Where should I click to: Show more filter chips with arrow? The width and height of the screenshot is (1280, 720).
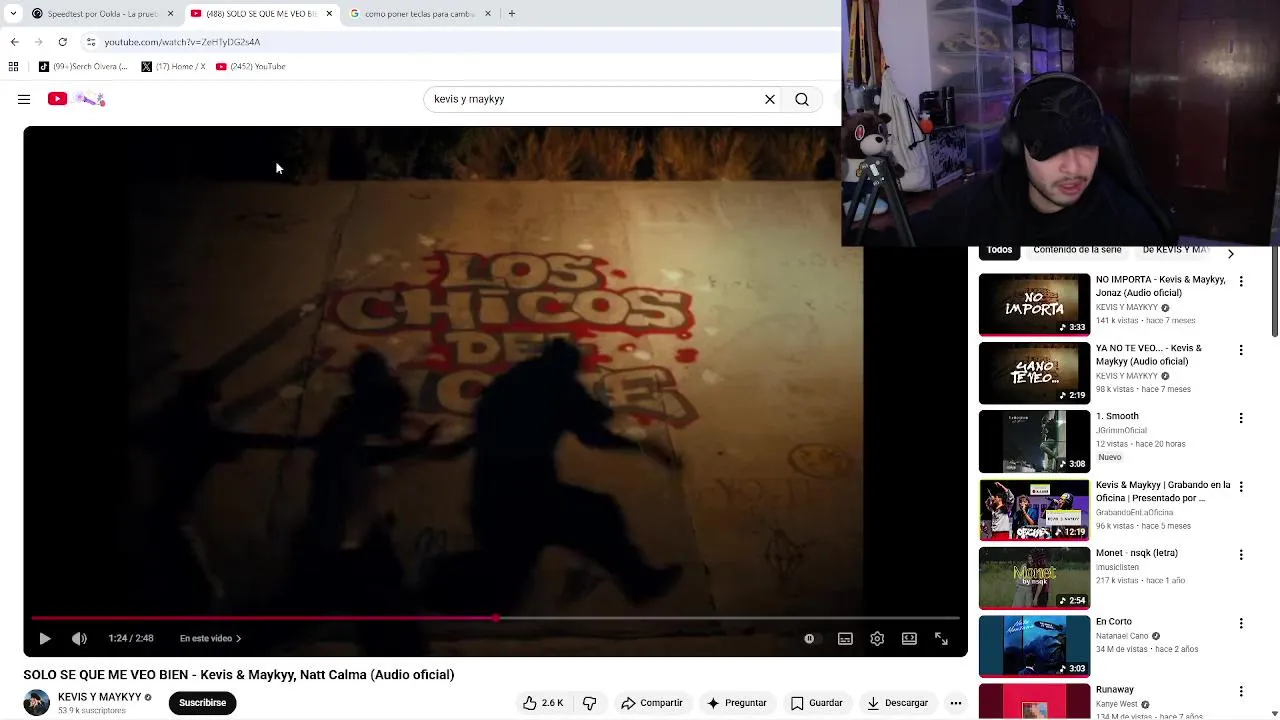(x=1230, y=254)
